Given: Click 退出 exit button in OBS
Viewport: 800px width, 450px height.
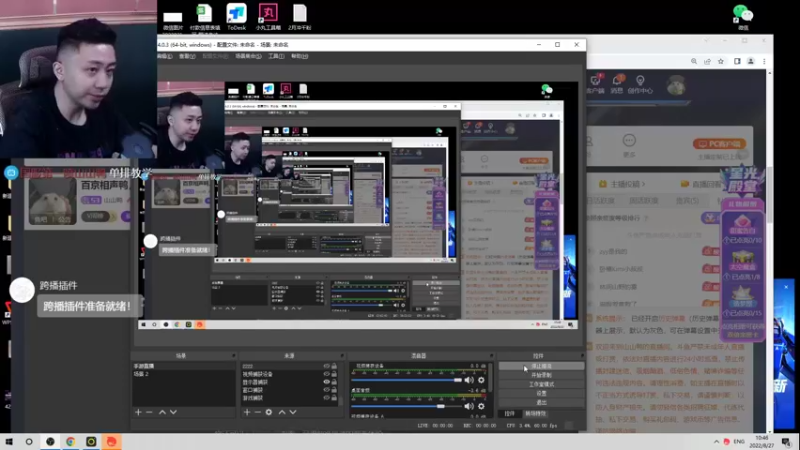Looking at the screenshot, I should pos(541,403).
